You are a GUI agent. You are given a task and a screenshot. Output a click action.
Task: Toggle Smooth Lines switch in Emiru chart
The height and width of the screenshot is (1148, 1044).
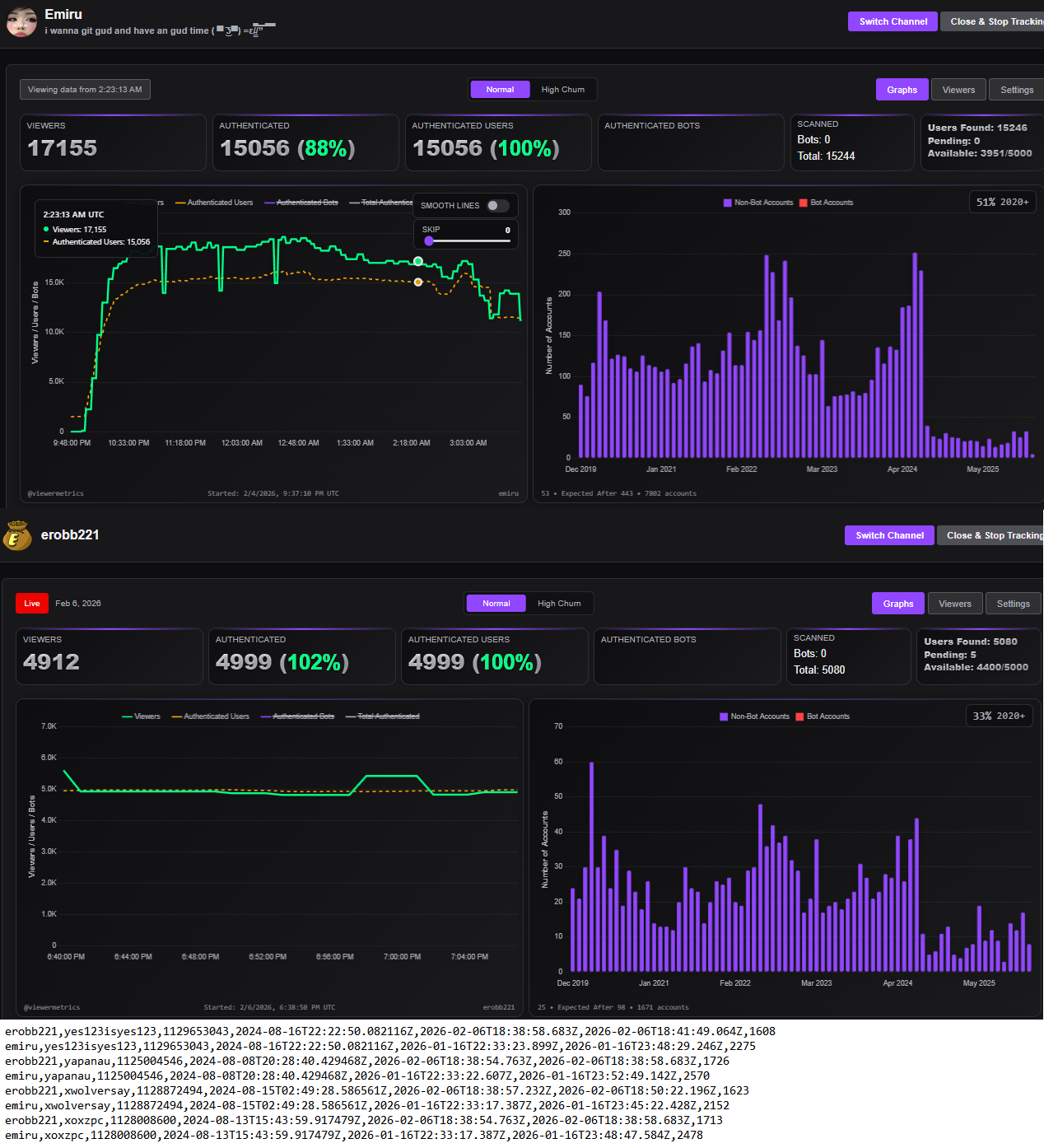coord(497,206)
